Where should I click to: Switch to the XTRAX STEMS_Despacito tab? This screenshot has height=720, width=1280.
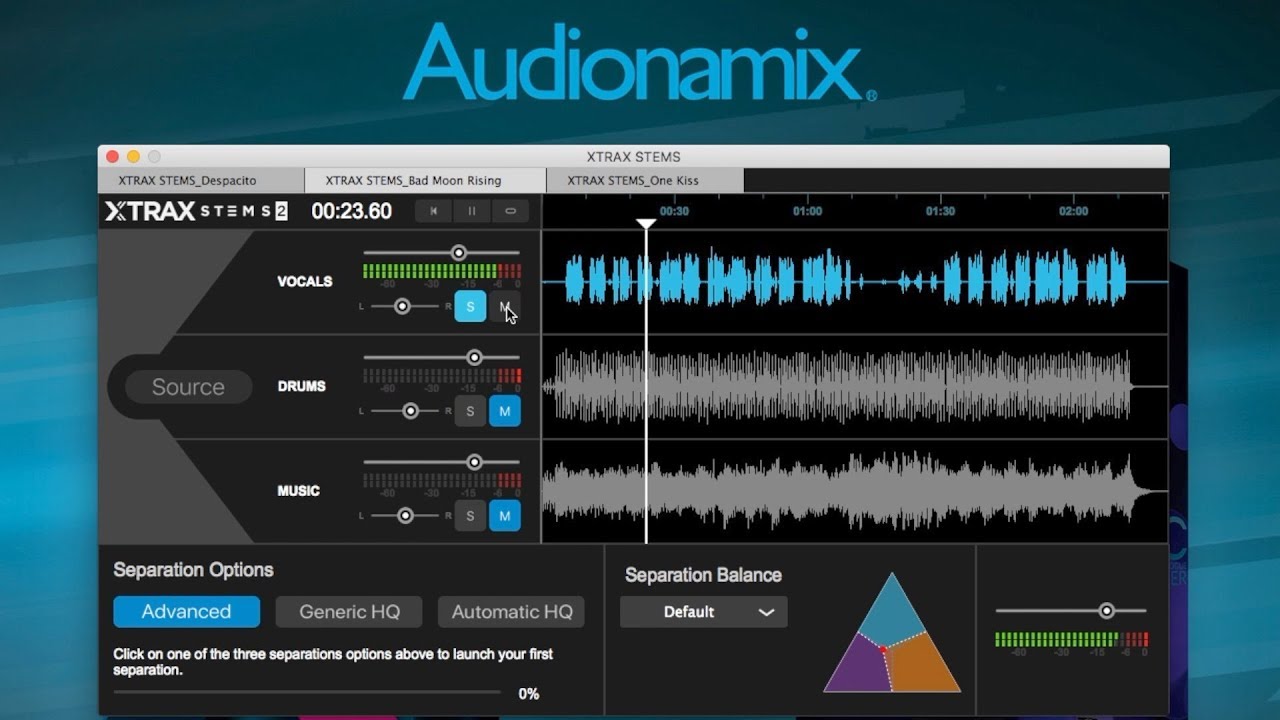click(x=201, y=181)
